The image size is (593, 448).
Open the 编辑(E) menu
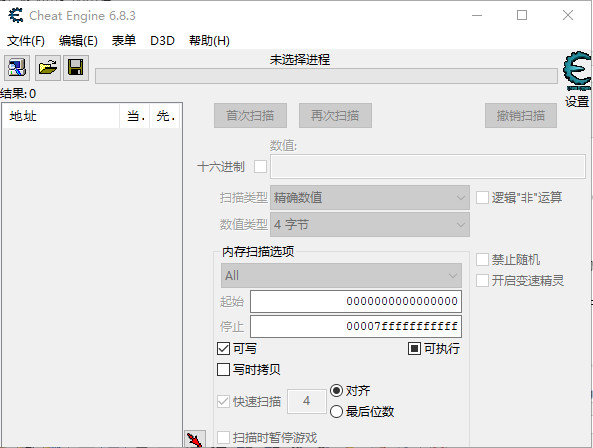(x=78, y=40)
